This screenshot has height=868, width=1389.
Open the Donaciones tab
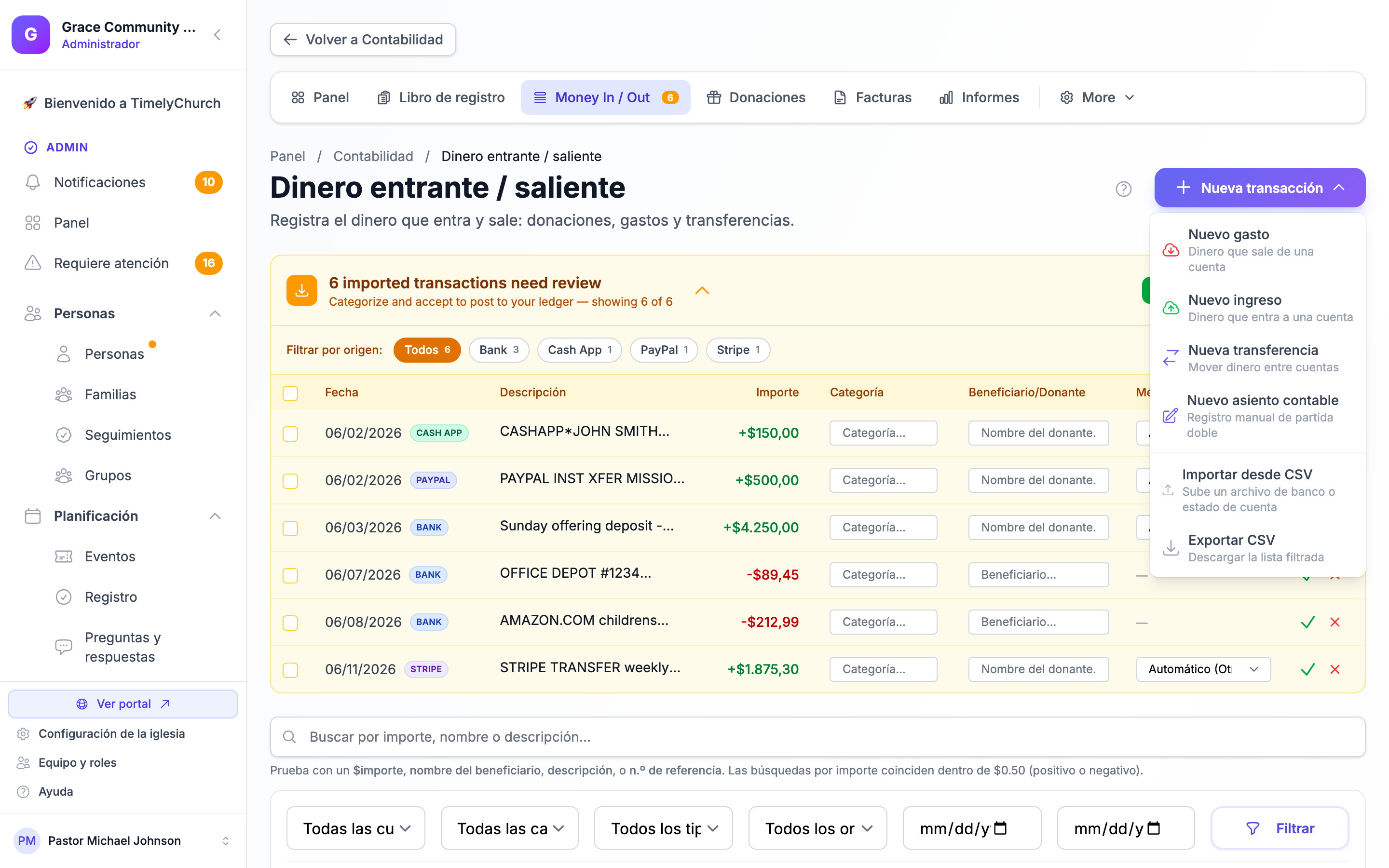(756, 97)
